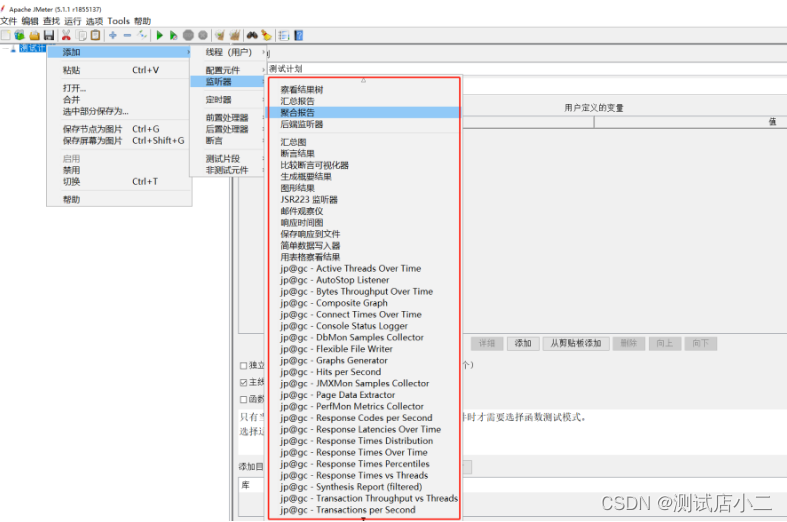Click the Paste clipboard icon
The height and width of the screenshot is (522, 787).
[95, 35]
